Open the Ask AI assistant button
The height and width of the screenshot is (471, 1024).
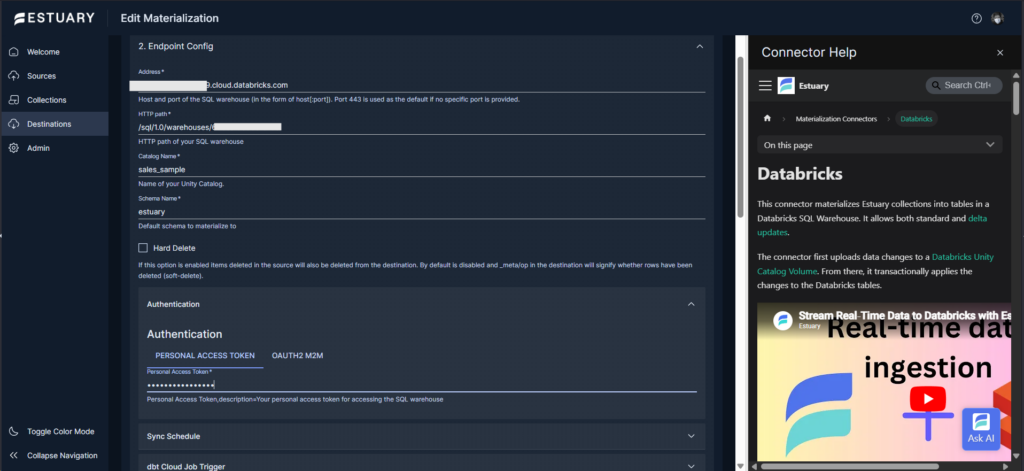[981, 429]
